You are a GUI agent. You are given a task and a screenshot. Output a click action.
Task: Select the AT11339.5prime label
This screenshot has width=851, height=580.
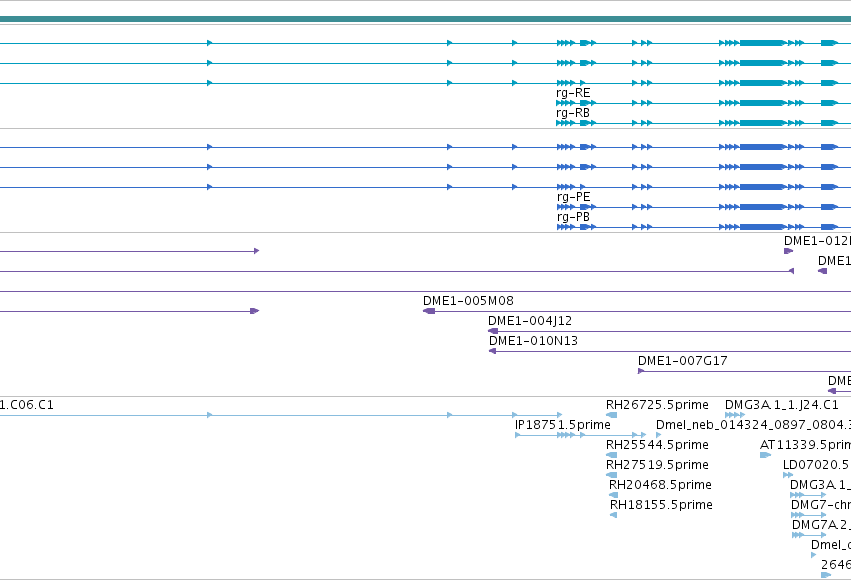pyautogui.click(x=805, y=445)
